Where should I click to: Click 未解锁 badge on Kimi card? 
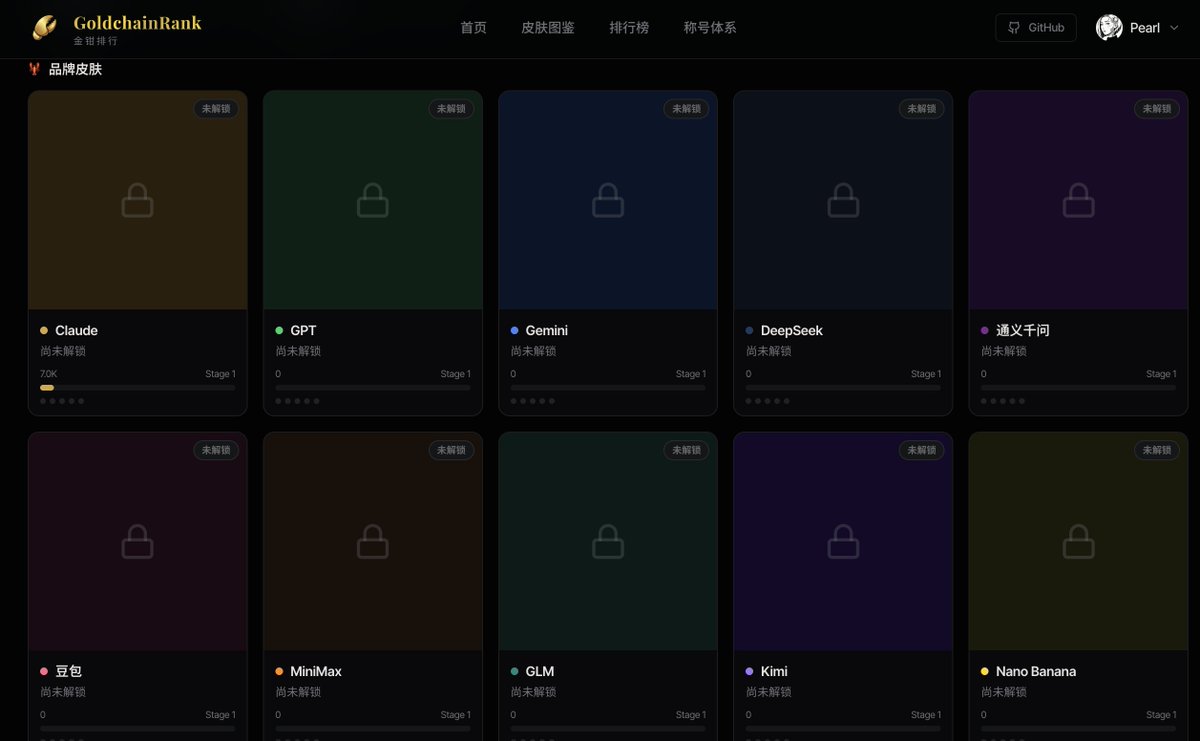[x=921, y=450]
